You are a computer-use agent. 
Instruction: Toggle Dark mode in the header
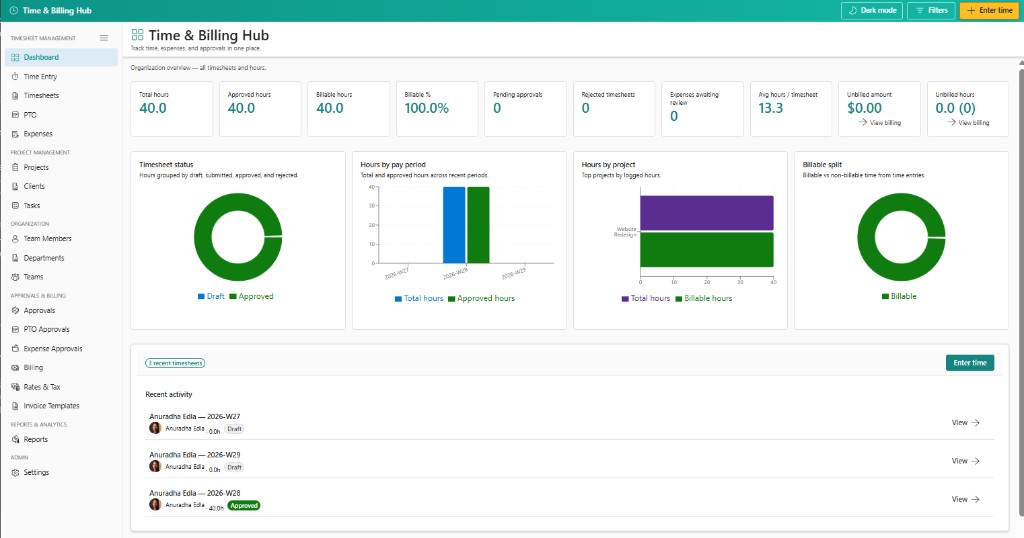pyautogui.click(x=872, y=10)
